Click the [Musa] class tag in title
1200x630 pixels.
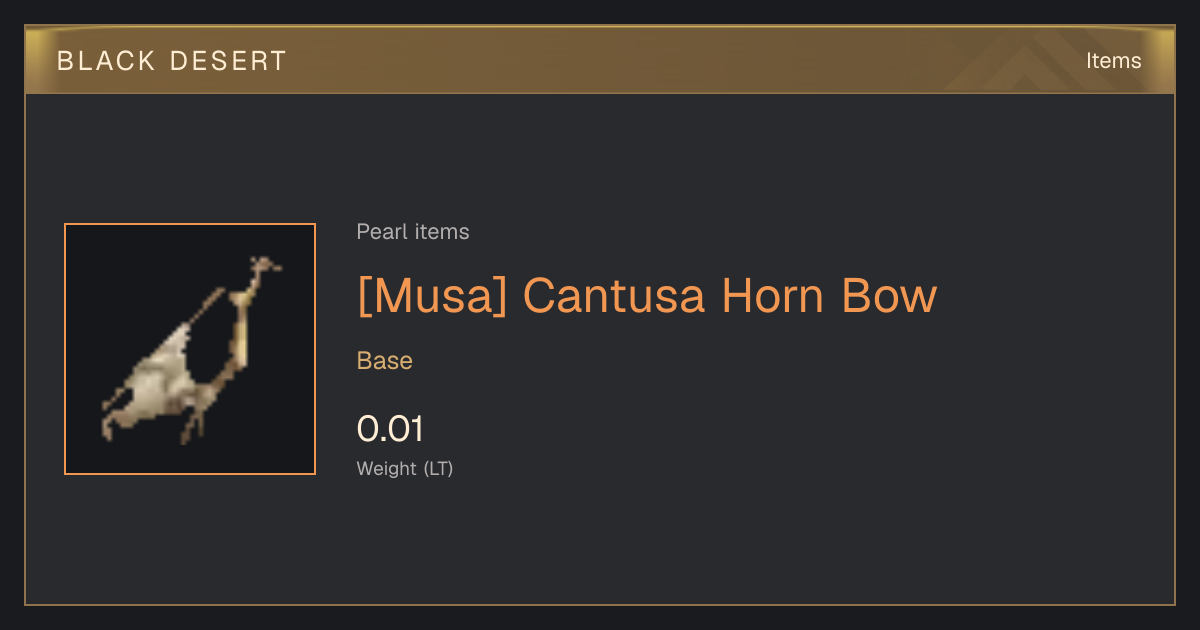432,295
